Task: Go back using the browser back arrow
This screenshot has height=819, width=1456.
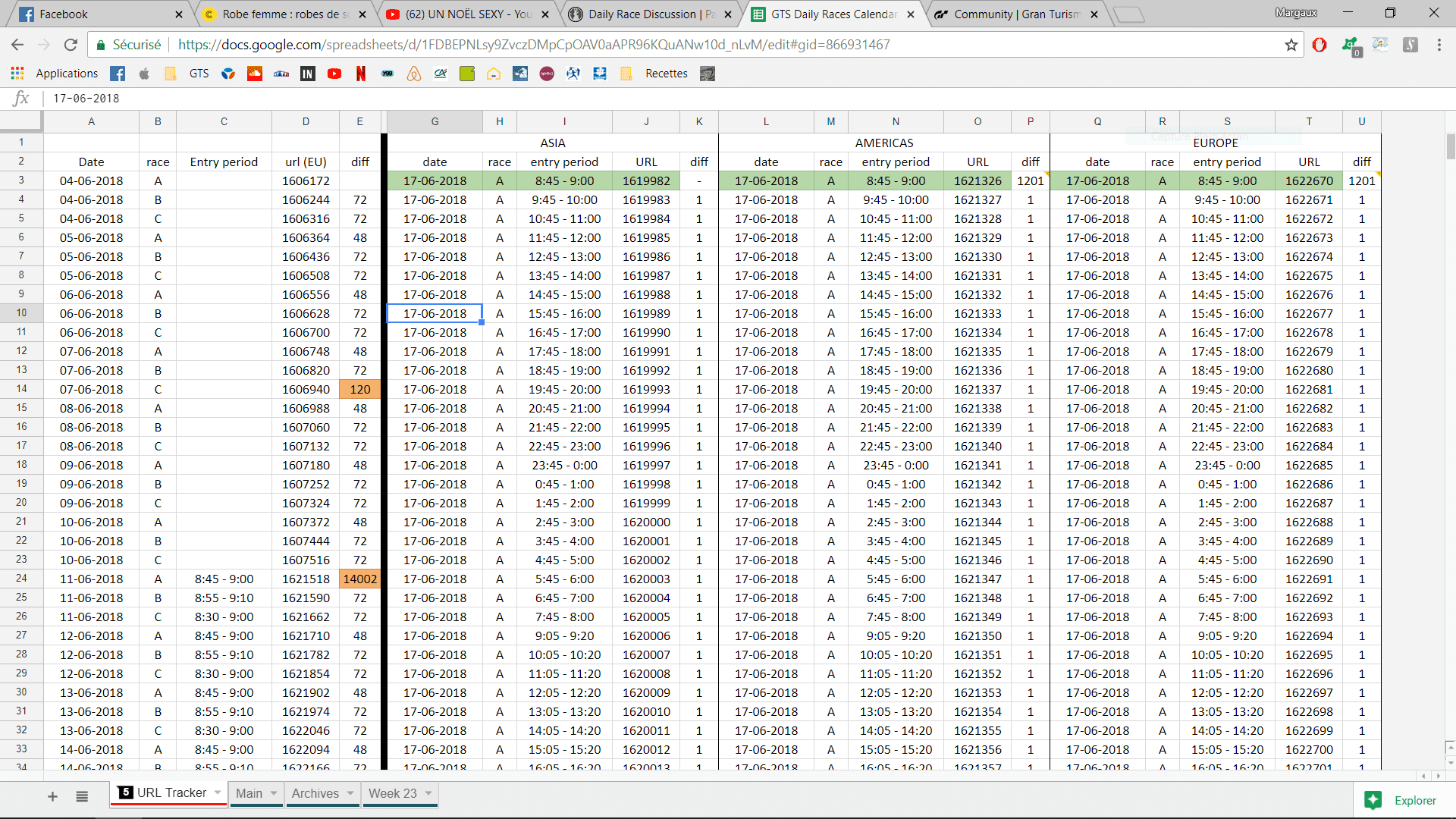Action: [17, 45]
